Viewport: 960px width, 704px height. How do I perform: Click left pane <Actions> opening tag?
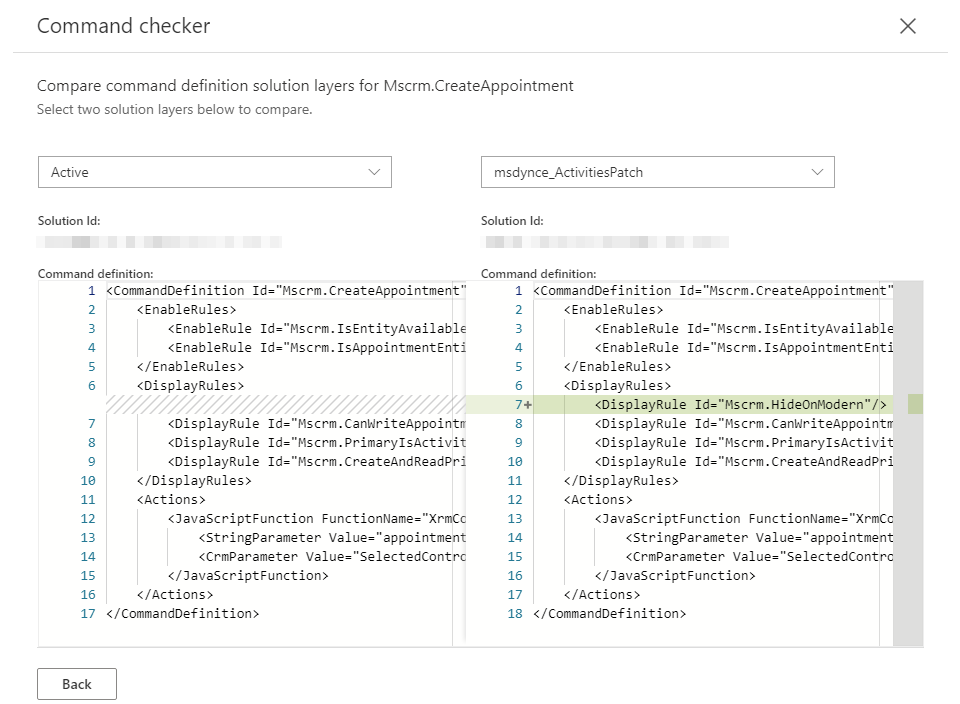(171, 500)
